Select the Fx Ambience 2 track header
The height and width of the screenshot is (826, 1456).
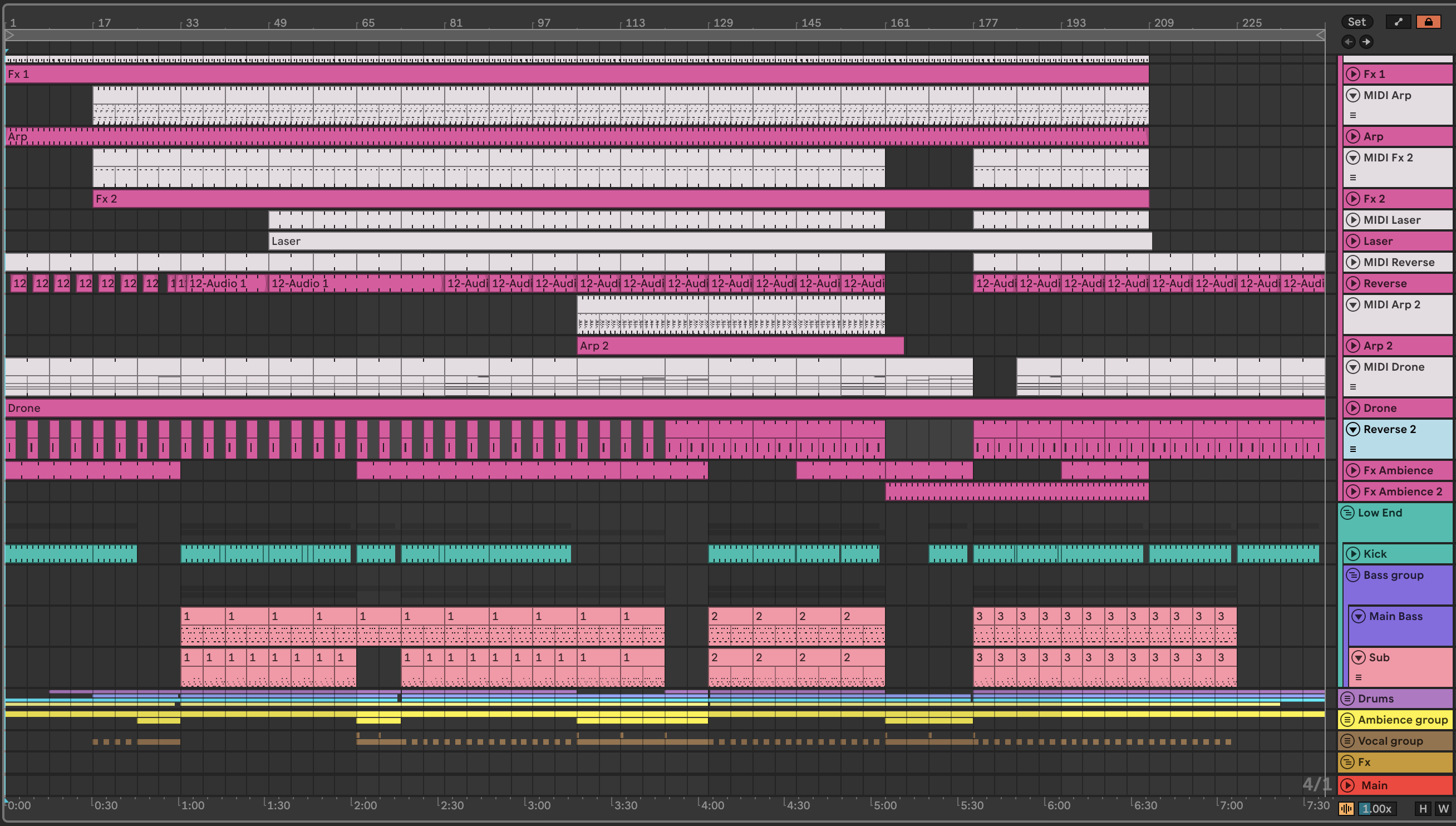pos(1403,491)
